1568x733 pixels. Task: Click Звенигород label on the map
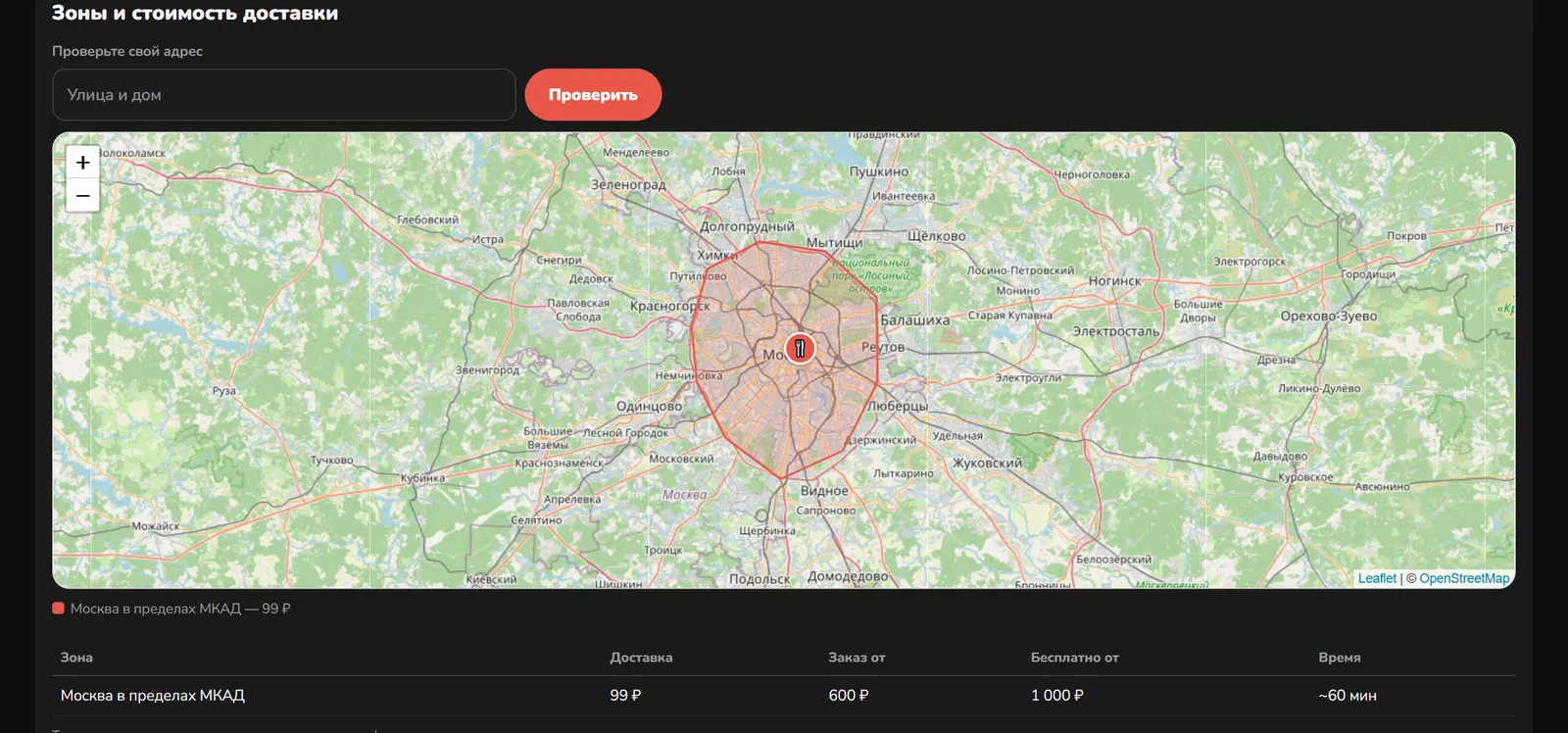[487, 370]
